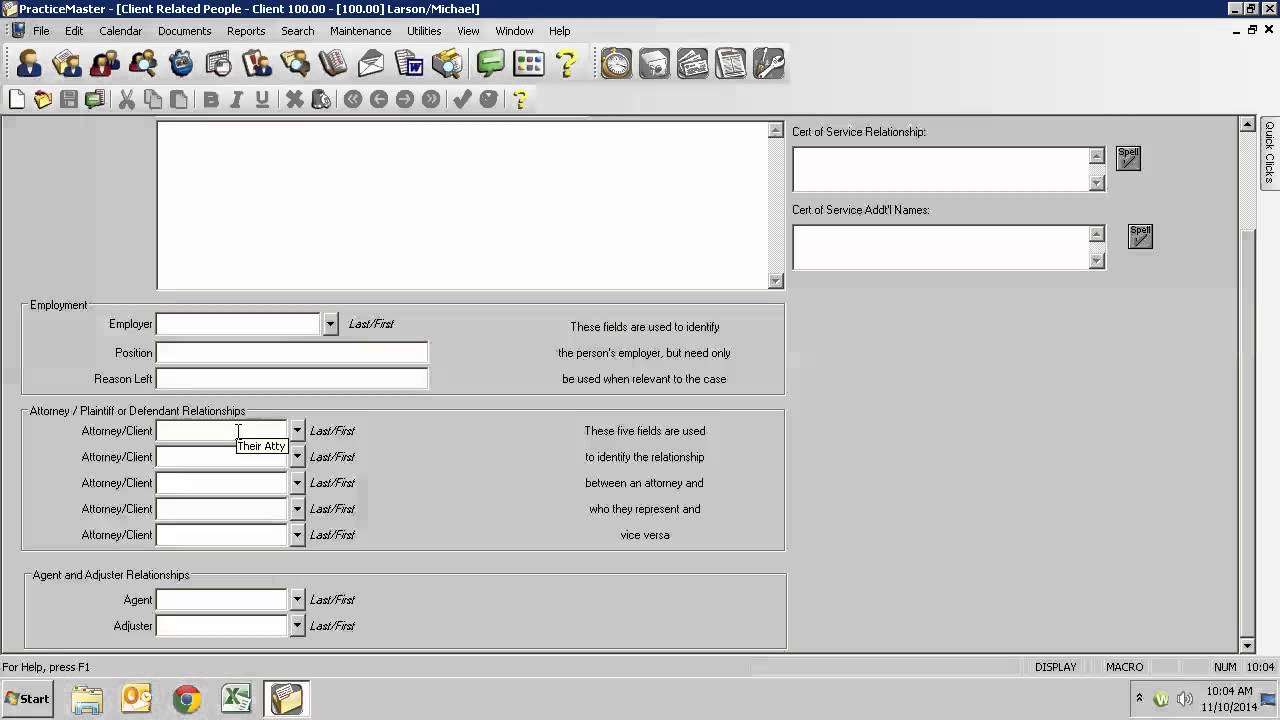Click the Windows Start button

(x=27, y=699)
